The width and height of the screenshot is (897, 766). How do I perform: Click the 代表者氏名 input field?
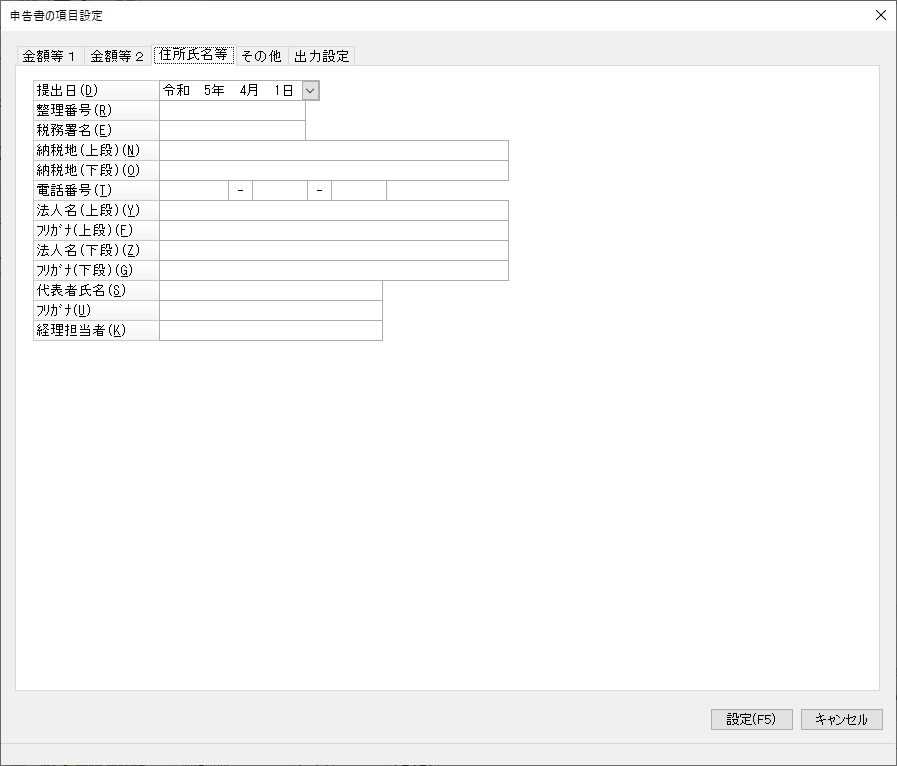(270, 291)
